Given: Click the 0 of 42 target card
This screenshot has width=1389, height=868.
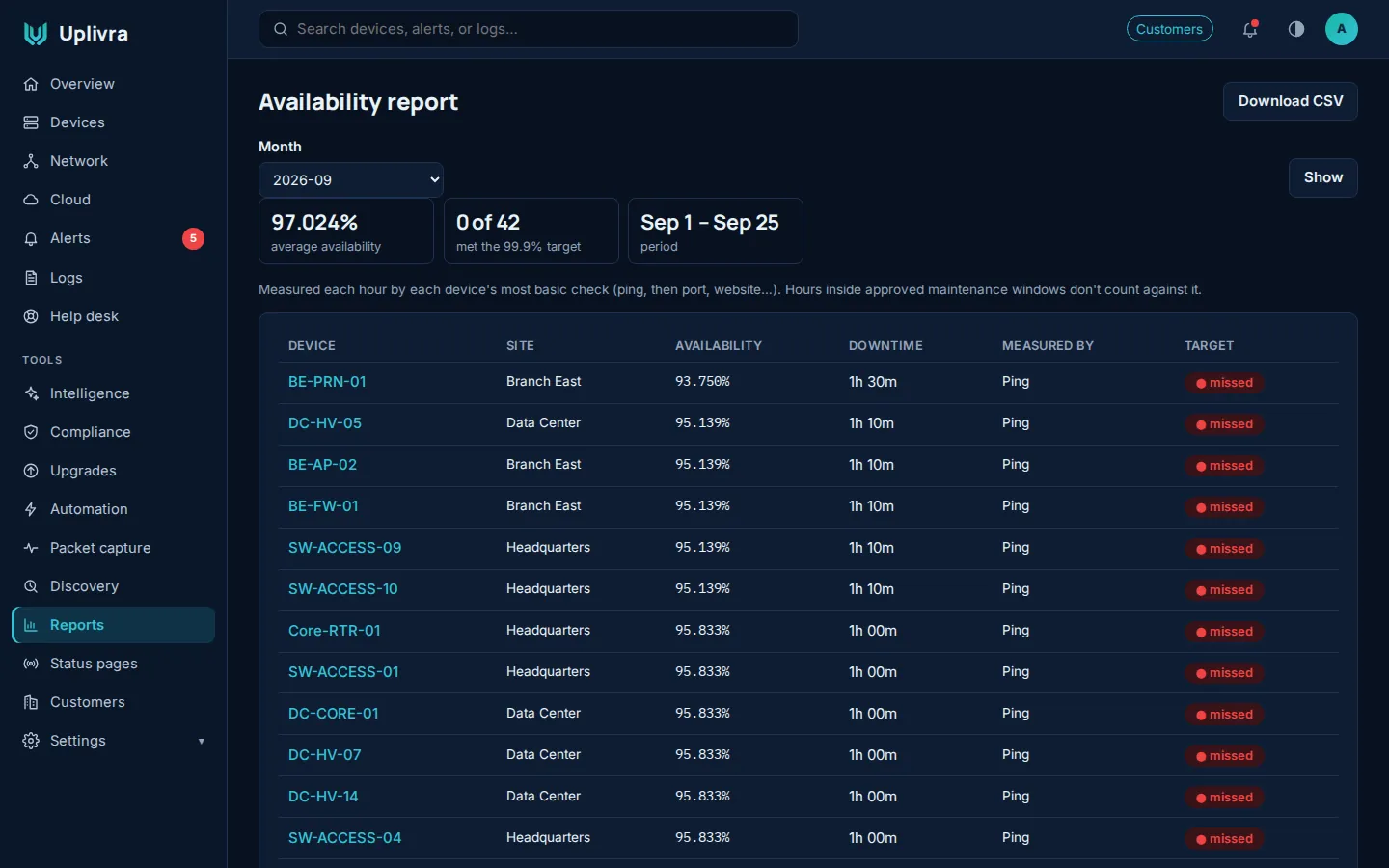Looking at the screenshot, I should [531, 231].
